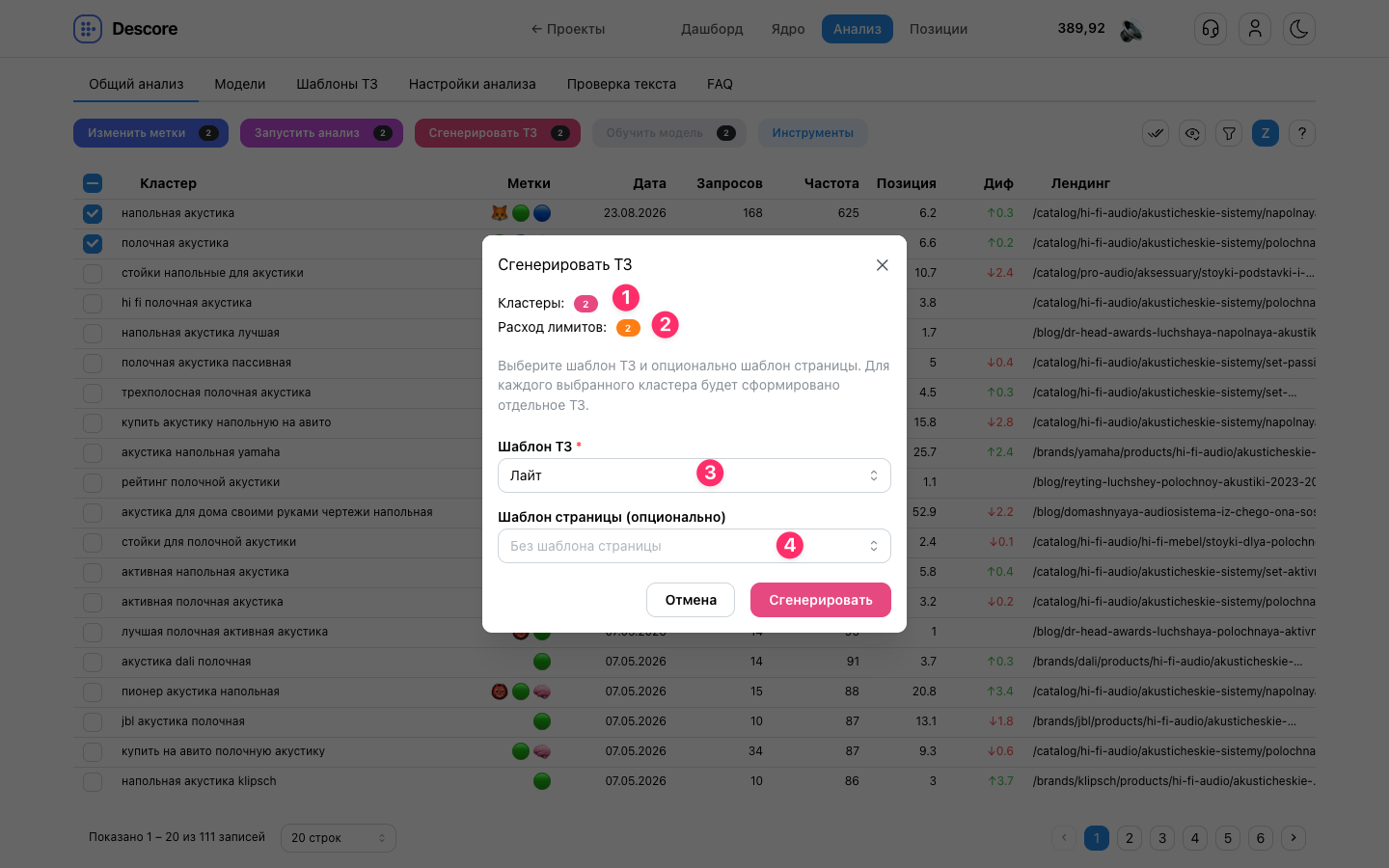
Task: Switch to dark mode moon icon
Action: (x=1299, y=29)
